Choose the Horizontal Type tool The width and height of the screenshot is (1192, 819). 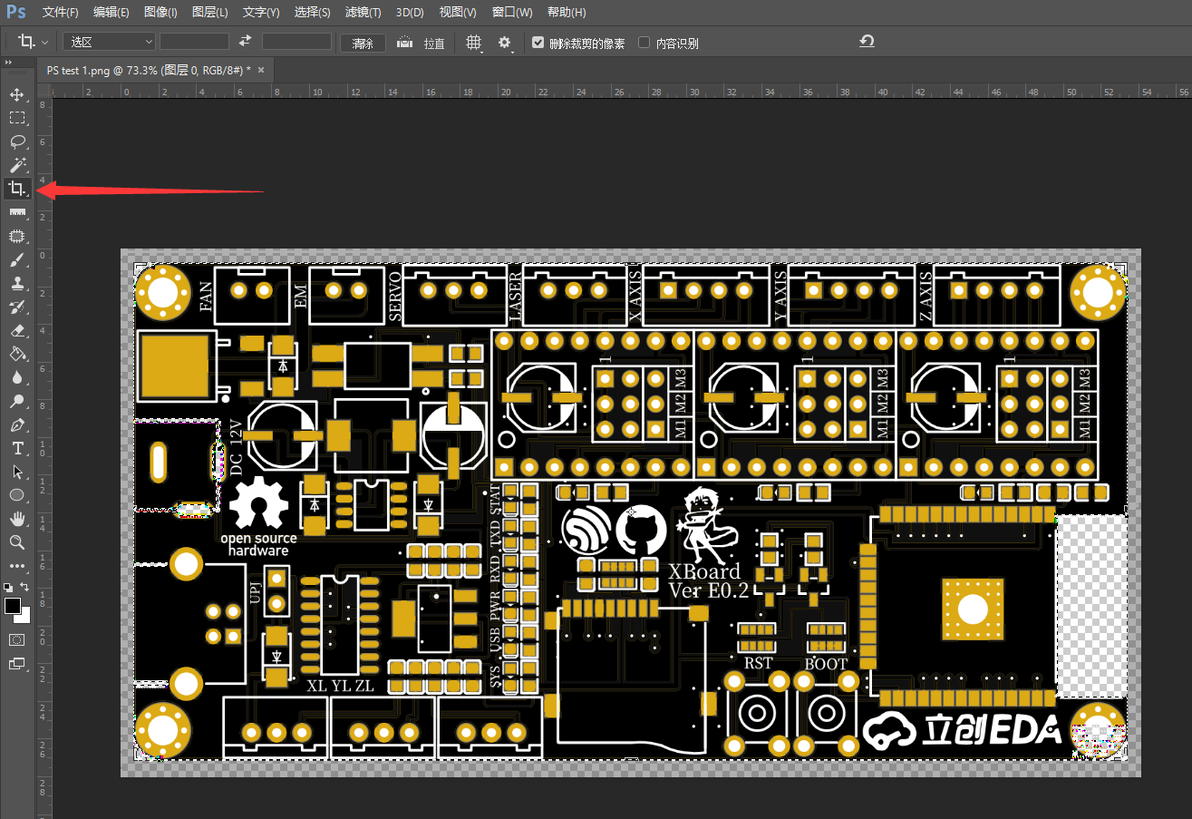click(17, 449)
